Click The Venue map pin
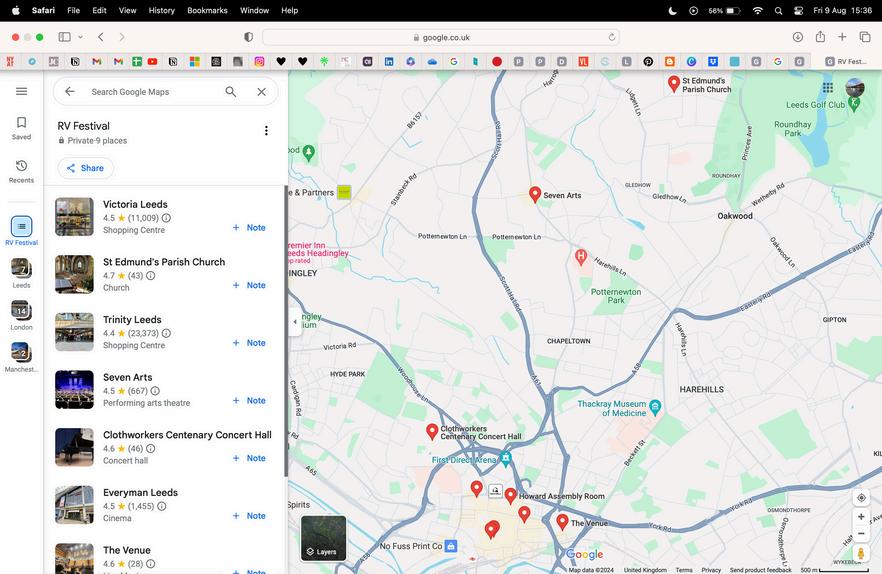The height and width of the screenshot is (574, 882). 562,521
